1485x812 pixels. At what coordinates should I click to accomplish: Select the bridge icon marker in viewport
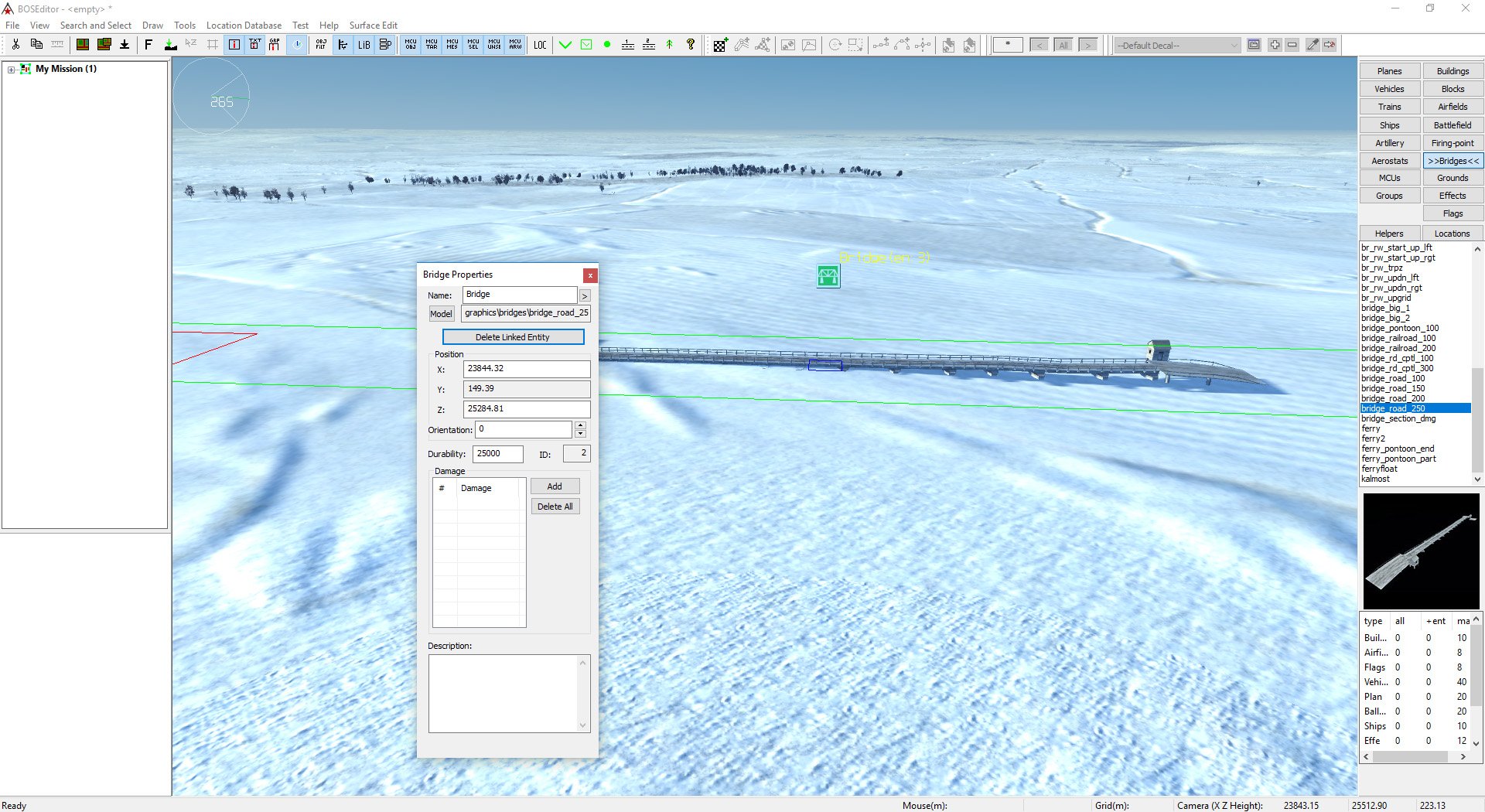coord(828,275)
